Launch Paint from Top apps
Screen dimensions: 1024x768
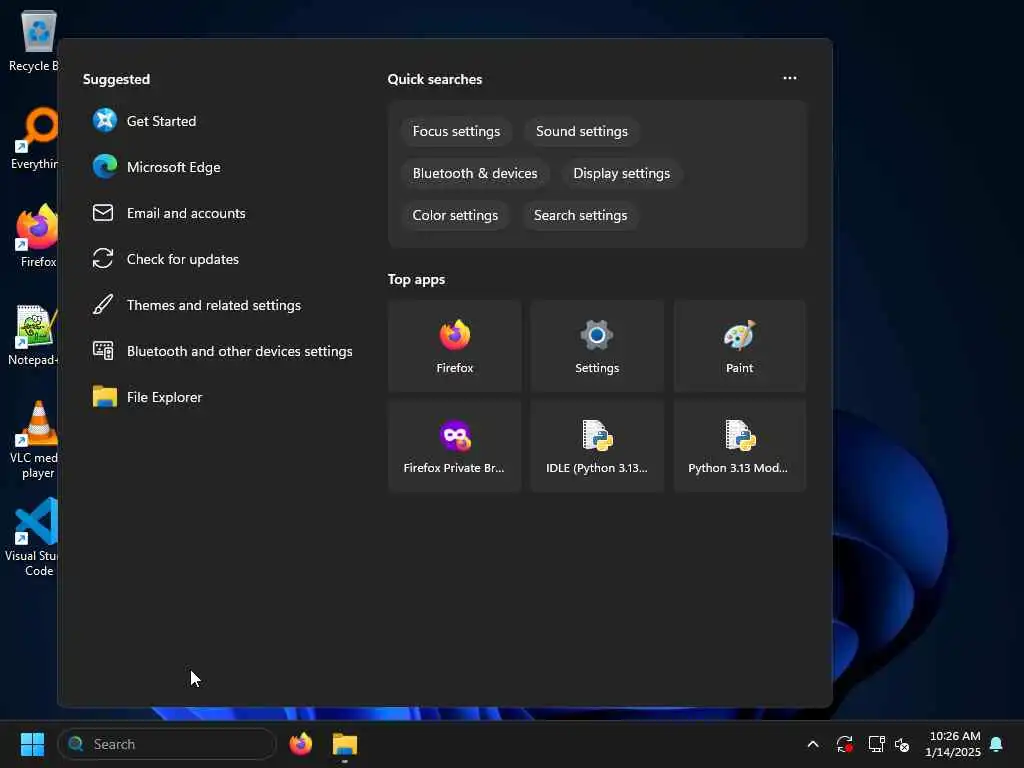739,346
